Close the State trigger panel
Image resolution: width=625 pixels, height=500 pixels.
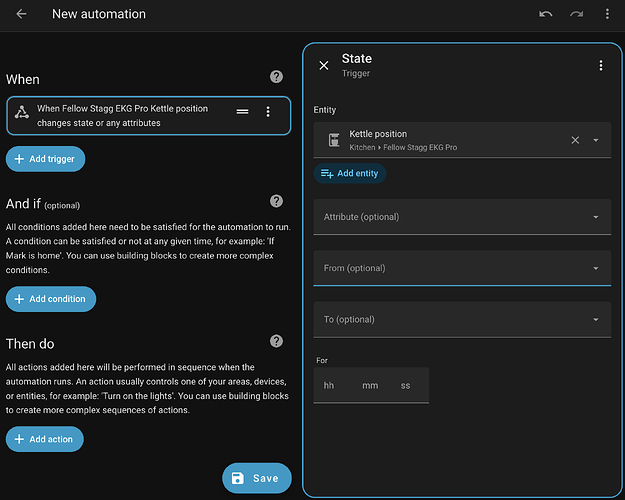click(323, 65)
